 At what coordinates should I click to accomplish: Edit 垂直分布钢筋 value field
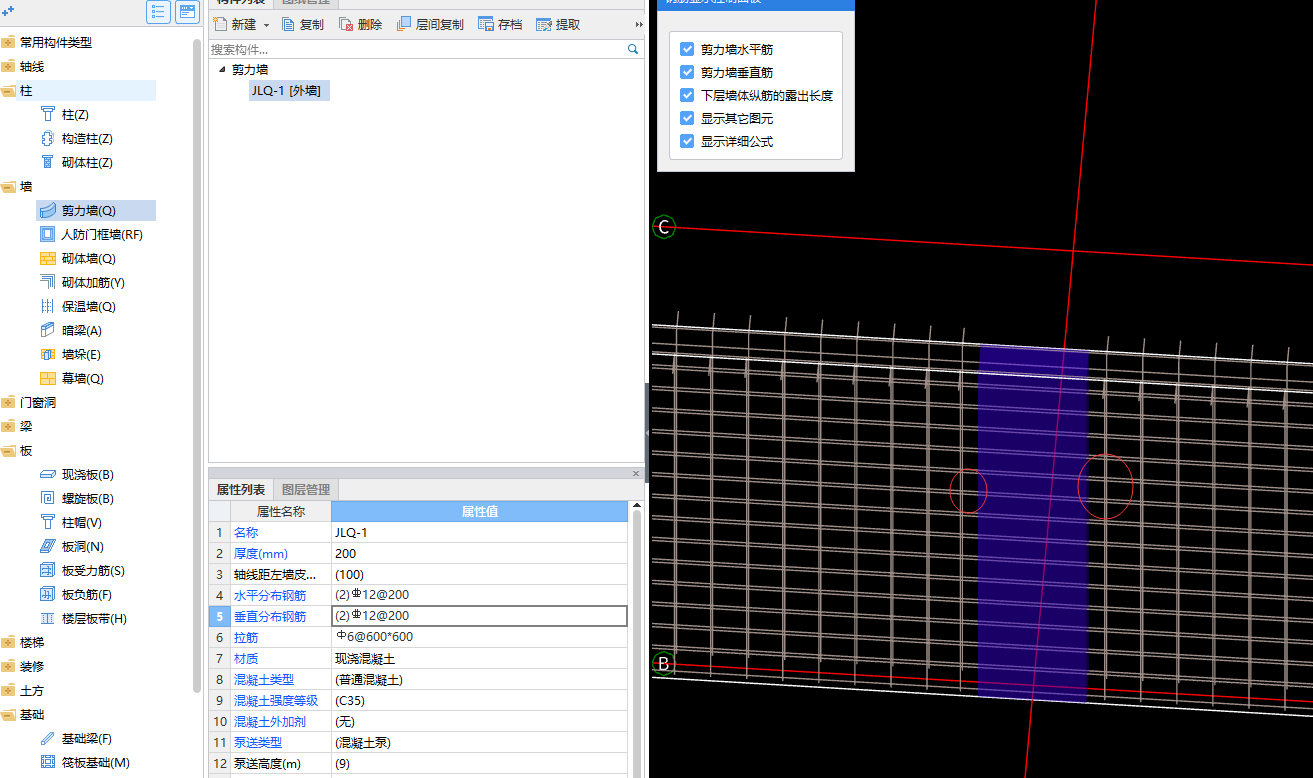pyautogui.click(x=479, y=616)
